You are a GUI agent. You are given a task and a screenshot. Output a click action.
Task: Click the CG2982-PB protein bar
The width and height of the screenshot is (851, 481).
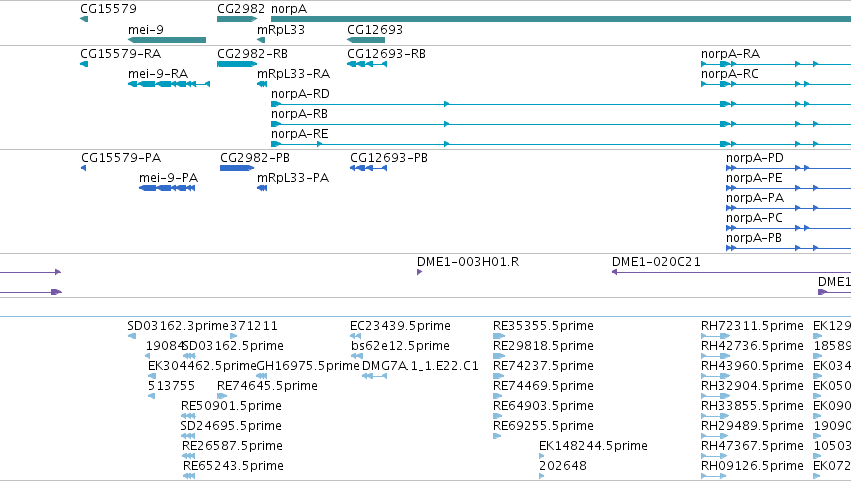(x=237, y=168)
